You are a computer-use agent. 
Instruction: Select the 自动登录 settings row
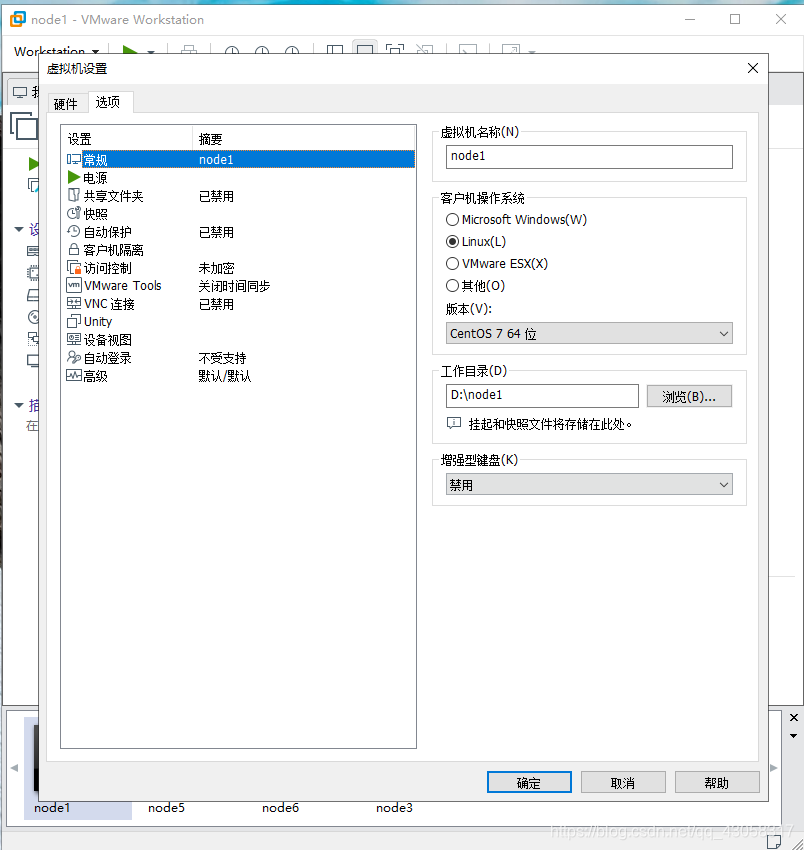pyautogui.click(x=240, y=357)
